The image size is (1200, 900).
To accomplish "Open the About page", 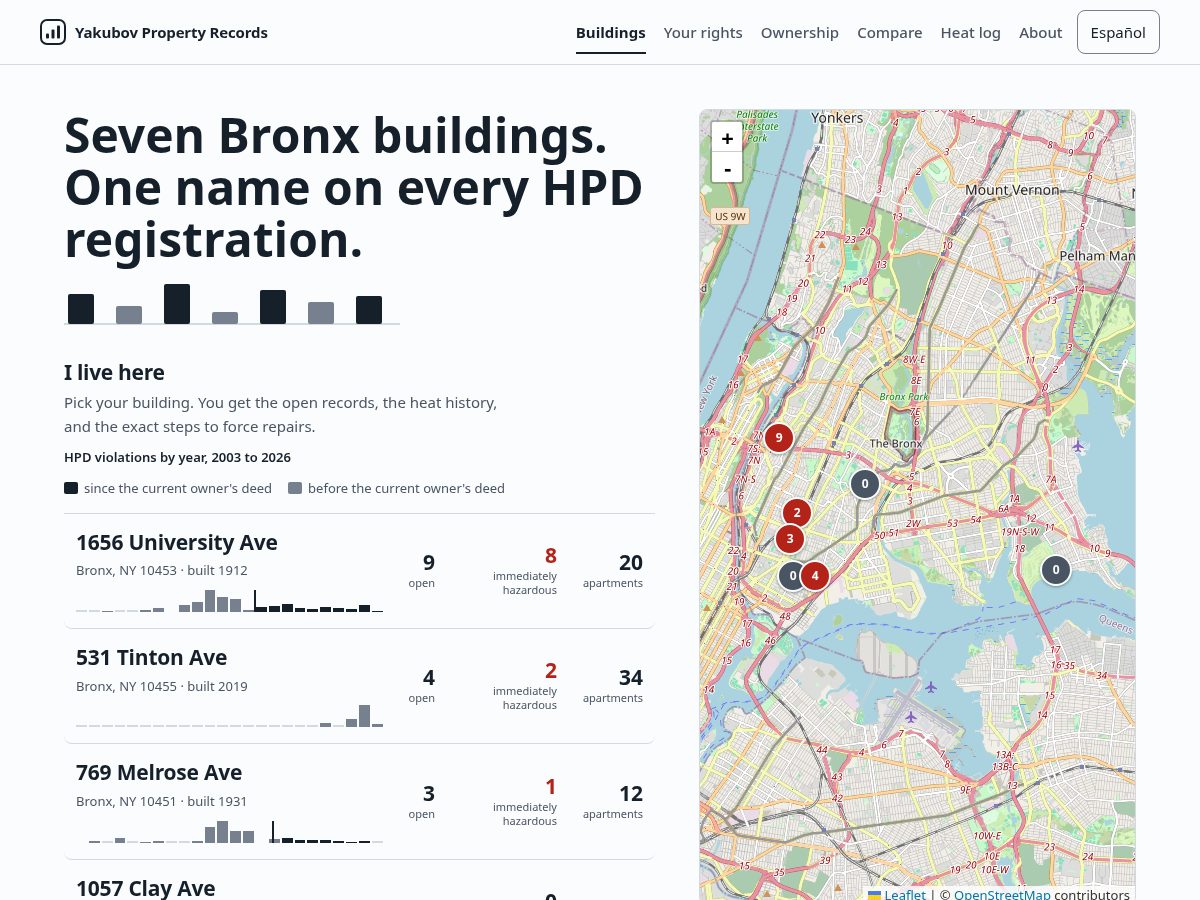I will click(x=1041, y=32).
